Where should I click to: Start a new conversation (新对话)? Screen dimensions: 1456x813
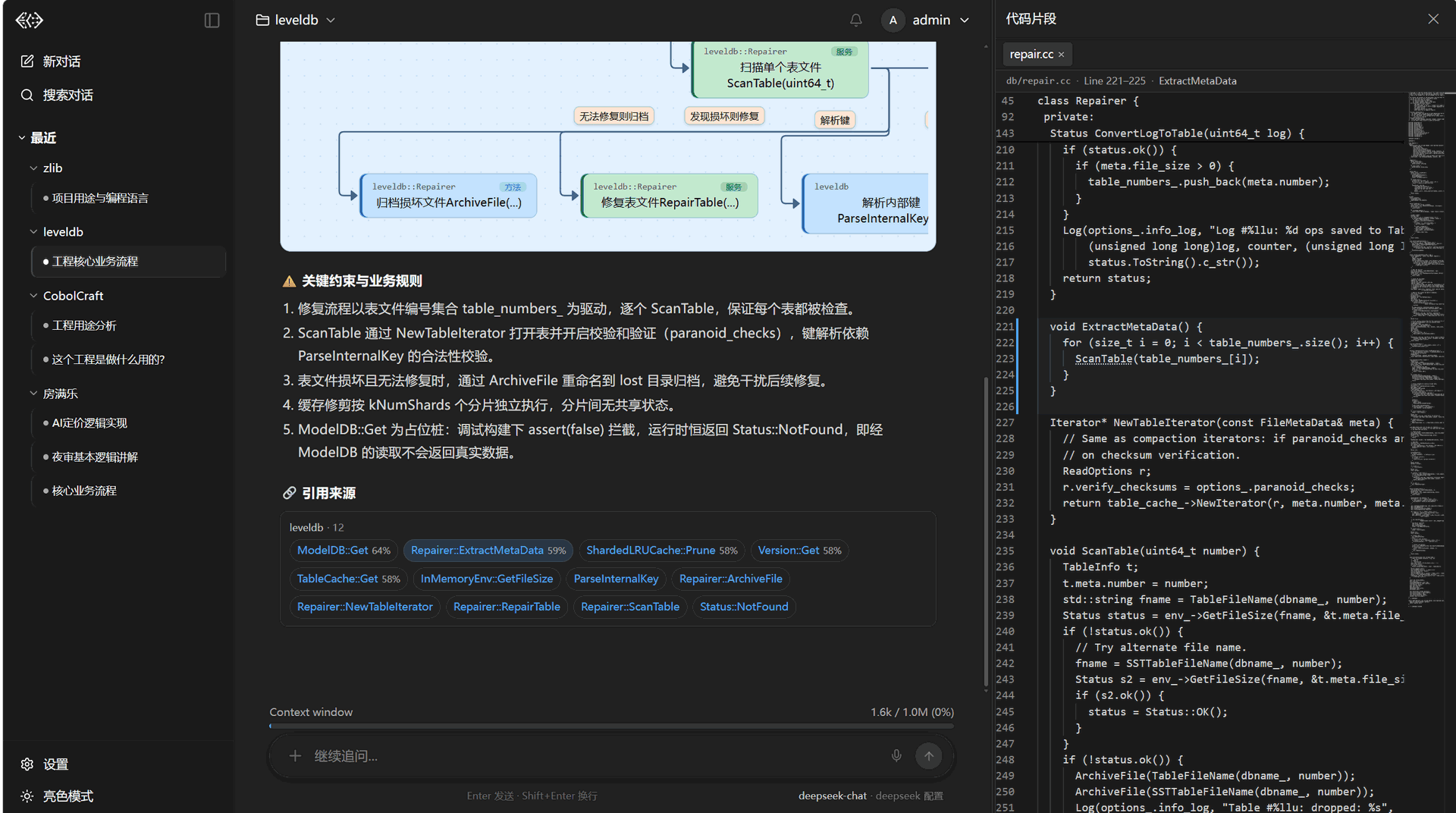[x=51, y=61]
